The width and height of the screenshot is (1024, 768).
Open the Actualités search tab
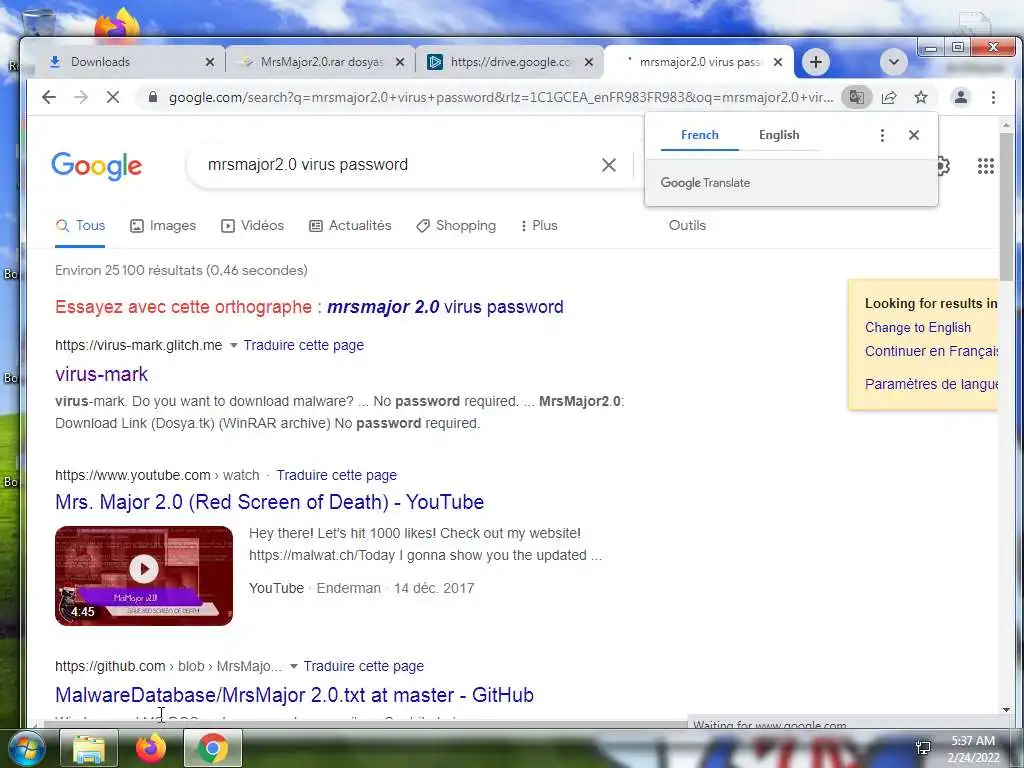tap(350, 225)
